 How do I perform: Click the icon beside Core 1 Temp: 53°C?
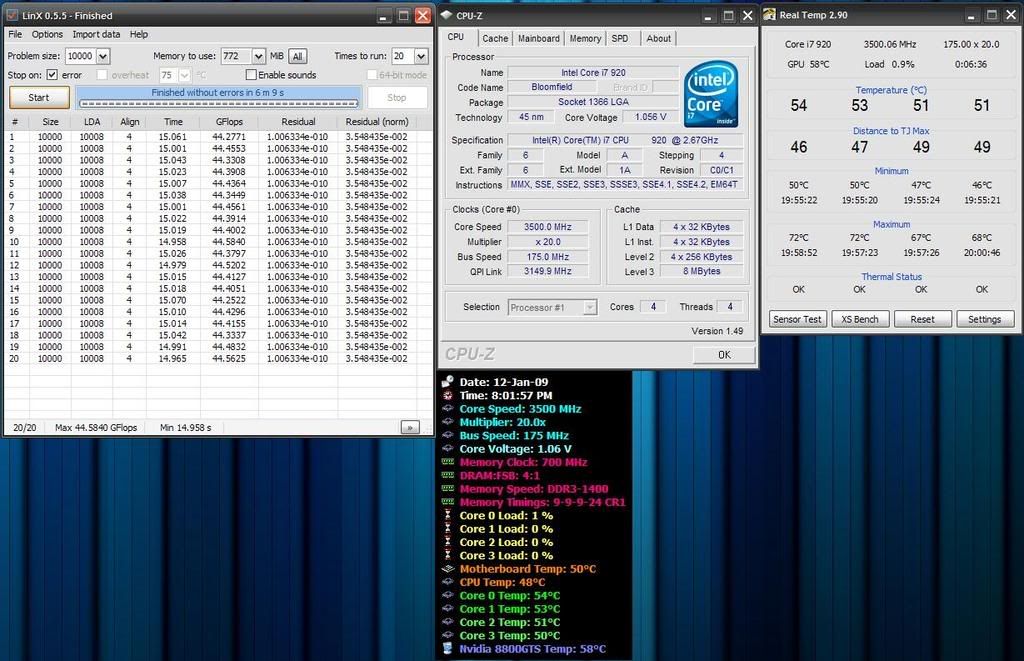[x=447, y=608]
